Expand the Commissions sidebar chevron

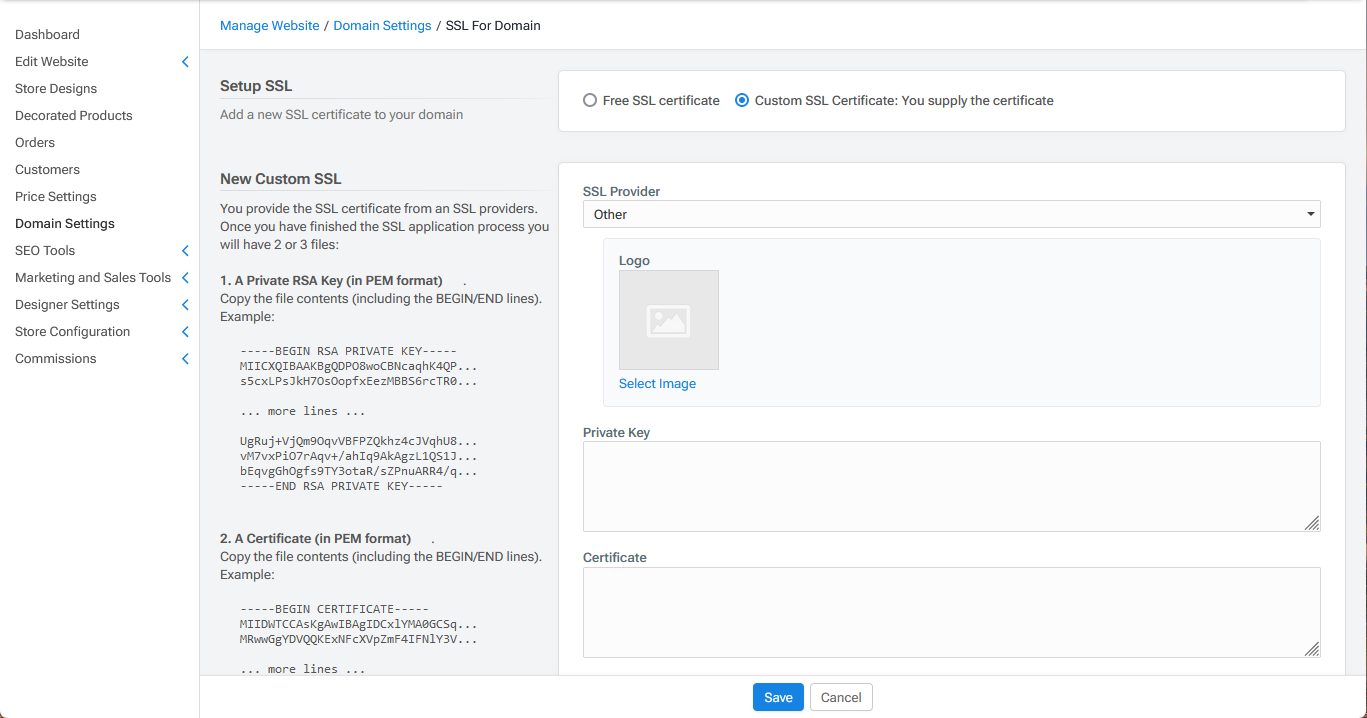coord(185,358)
